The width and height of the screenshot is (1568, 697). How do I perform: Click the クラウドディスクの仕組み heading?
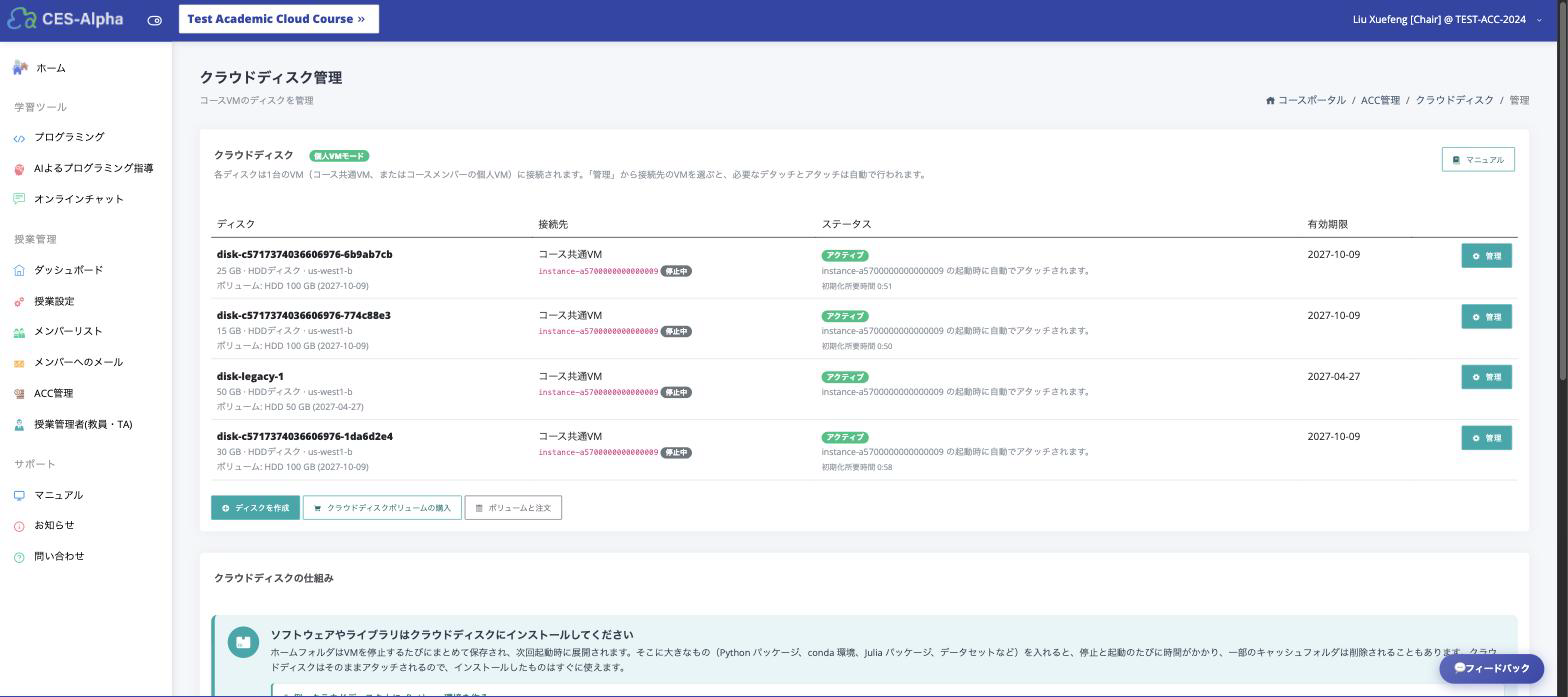273,578
